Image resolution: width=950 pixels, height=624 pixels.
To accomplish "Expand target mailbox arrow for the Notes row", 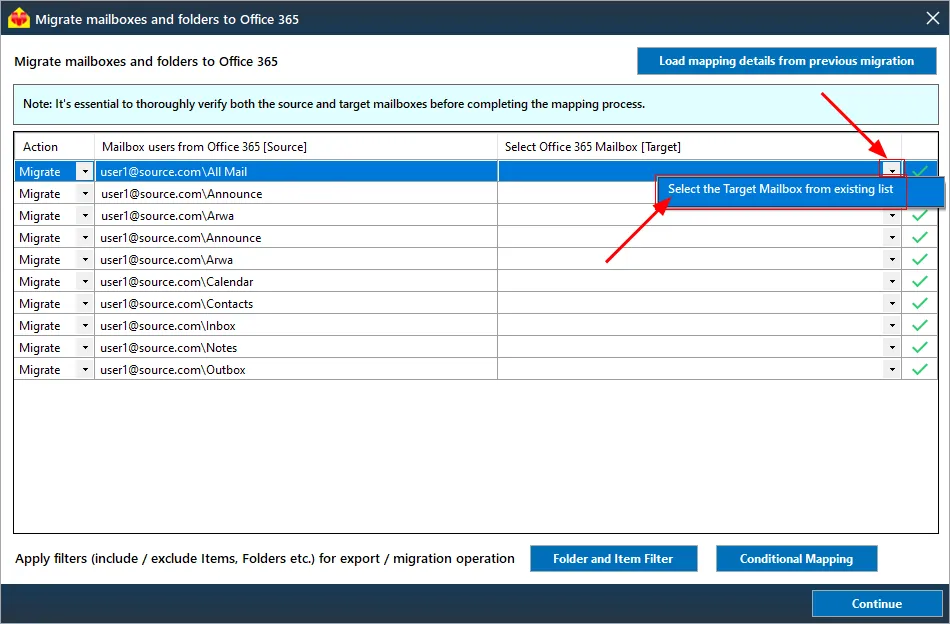I will tap(892, 348).
